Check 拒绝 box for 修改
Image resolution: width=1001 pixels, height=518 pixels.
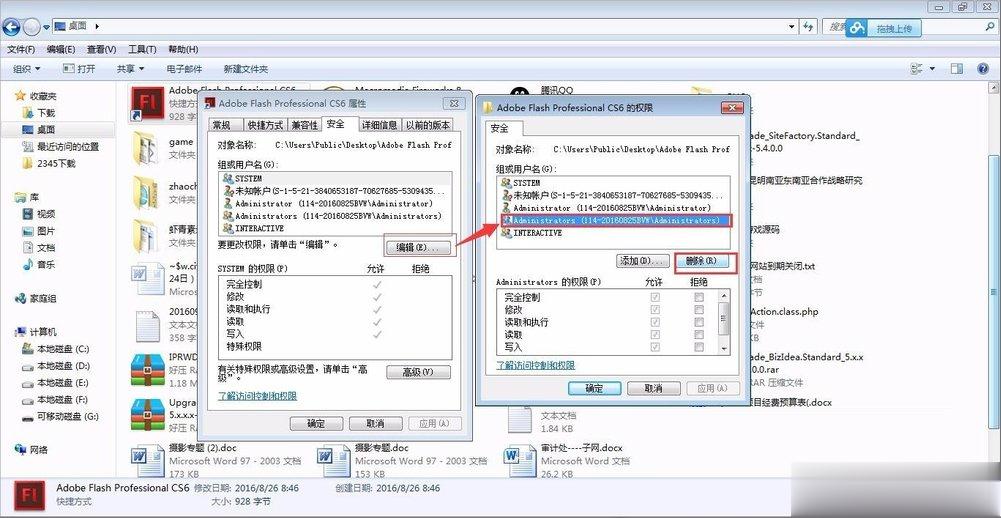point(699,310)
